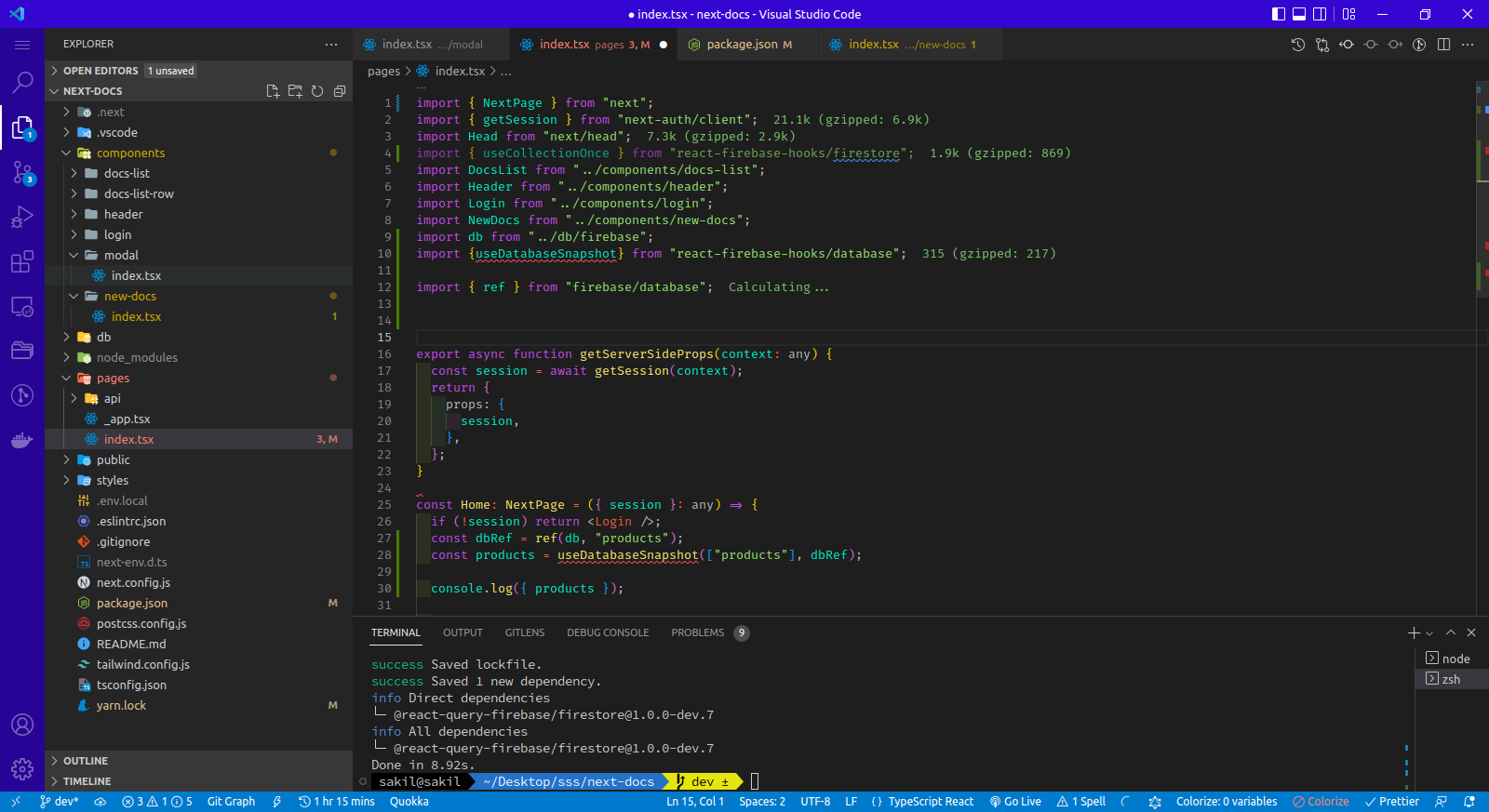The height and width of the screenshot is (812, 1489).
Task: Open the Manage gear in activity bar
Action: pos(22,769)
